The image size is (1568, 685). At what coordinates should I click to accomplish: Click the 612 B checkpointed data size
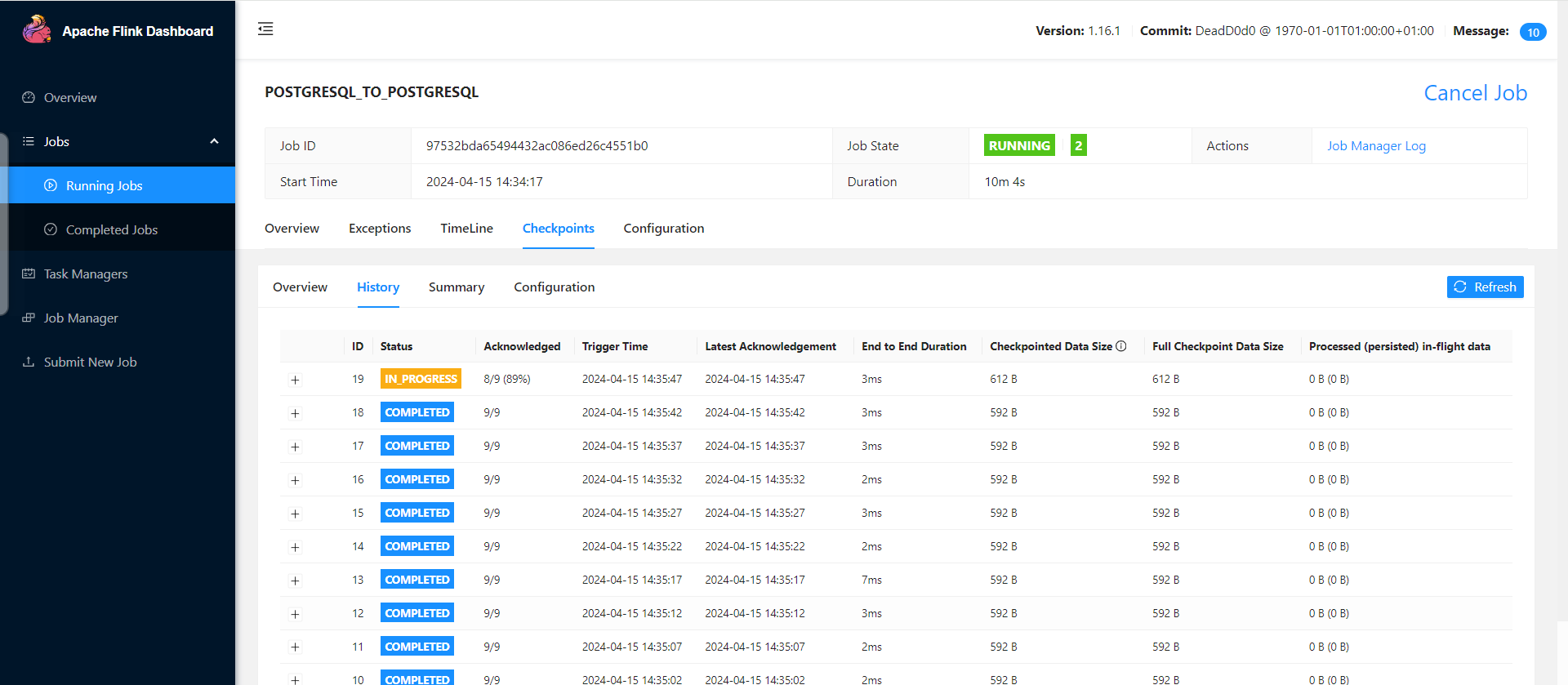click(x=1004, y=379)
